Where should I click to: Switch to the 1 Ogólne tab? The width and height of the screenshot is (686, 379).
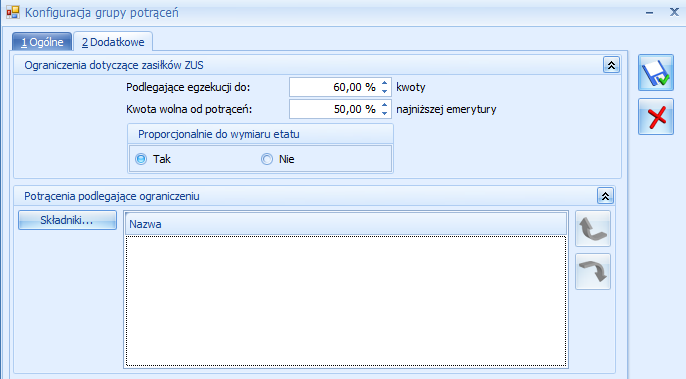coord(42,42)
